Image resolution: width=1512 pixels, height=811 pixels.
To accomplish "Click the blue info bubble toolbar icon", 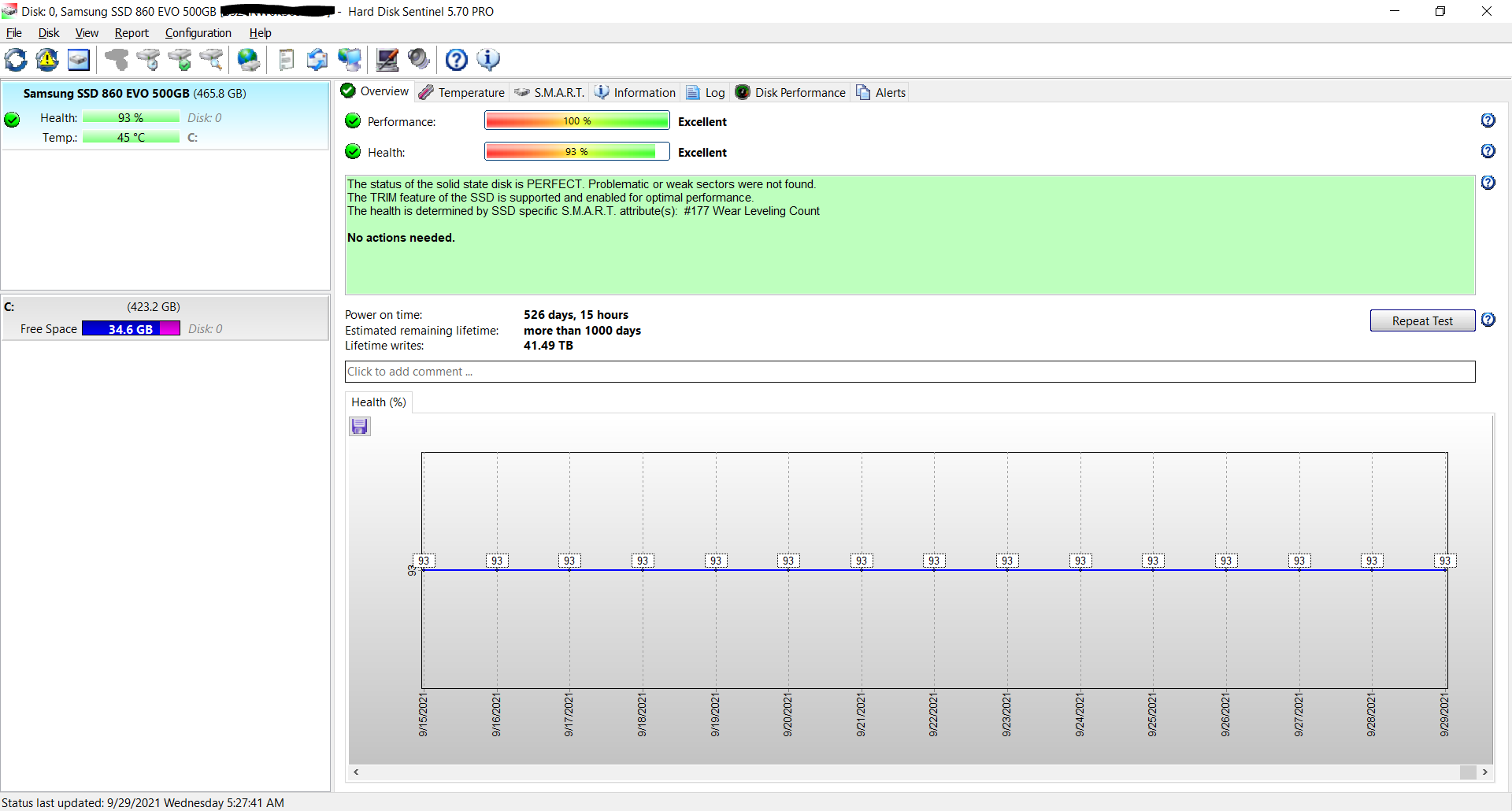I will click(x=488, y=60).
